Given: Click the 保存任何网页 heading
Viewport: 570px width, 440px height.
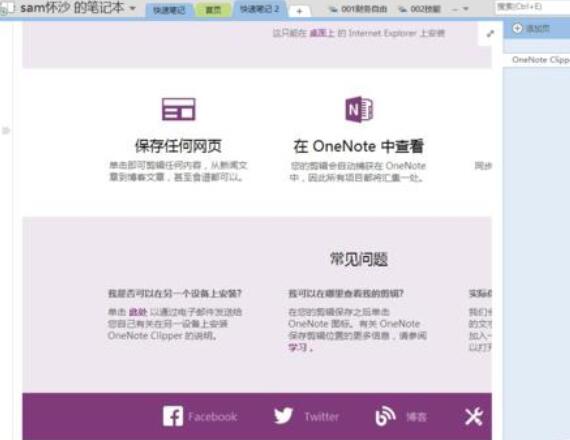Looking at the screenshot, I should [x=178, y=146].
